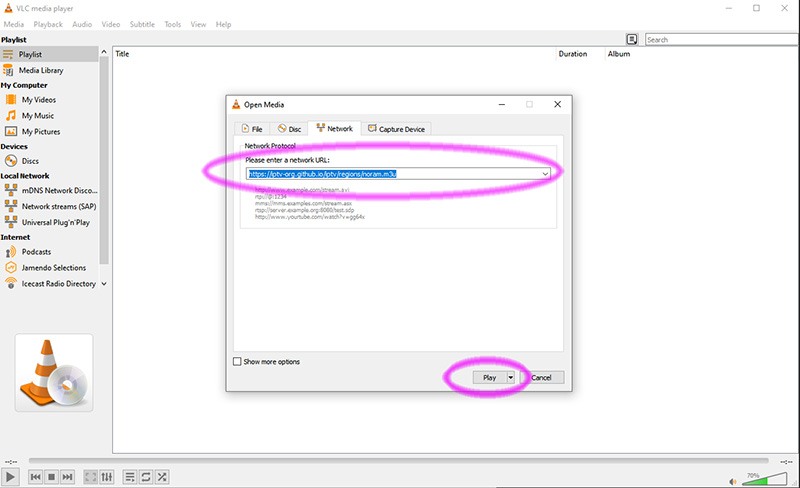Switch to Disc tab in Open Media
Image resolution: width=800 pixels, height=488 pixels.
[x=289, y=129]
